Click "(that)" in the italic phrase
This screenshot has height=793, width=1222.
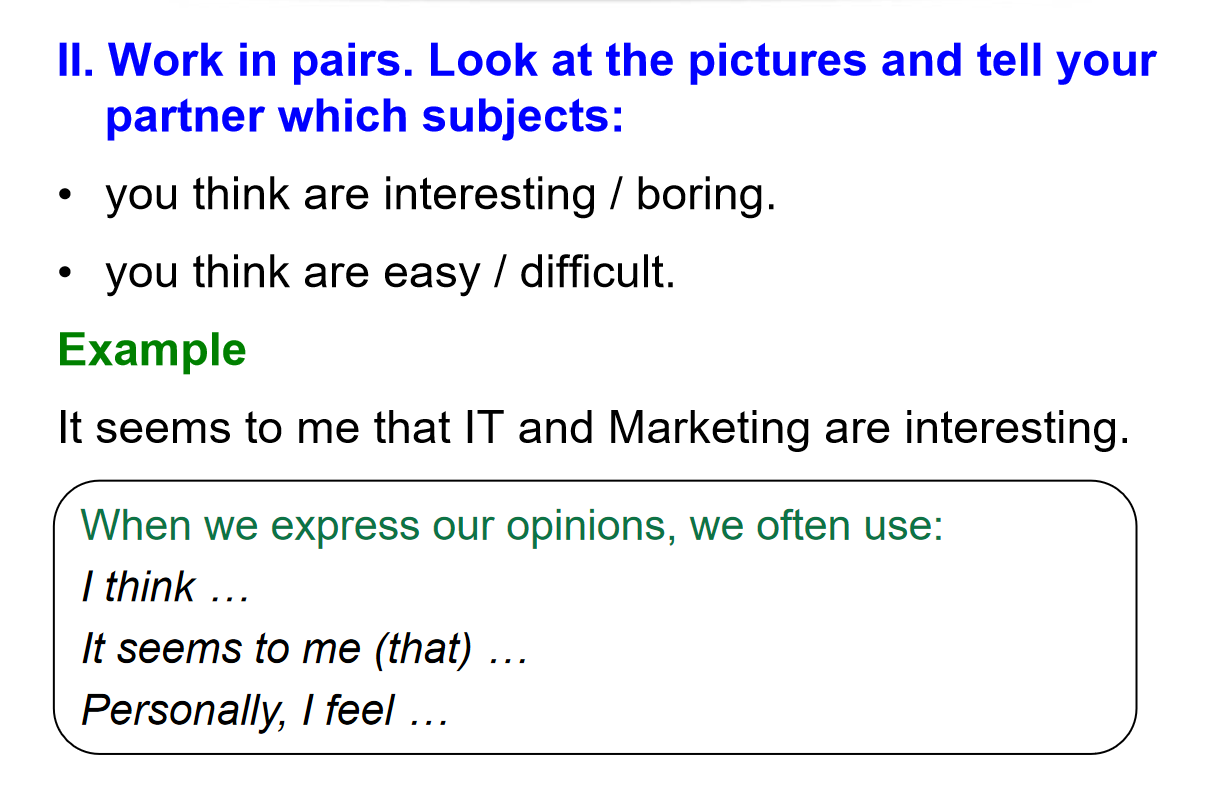click(x=423, y=650)
